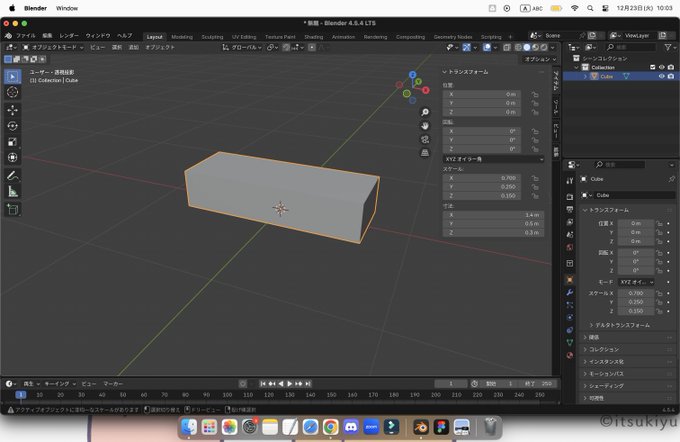
Task: Click the pan hand viewport icon
Action: pos(425,126)
